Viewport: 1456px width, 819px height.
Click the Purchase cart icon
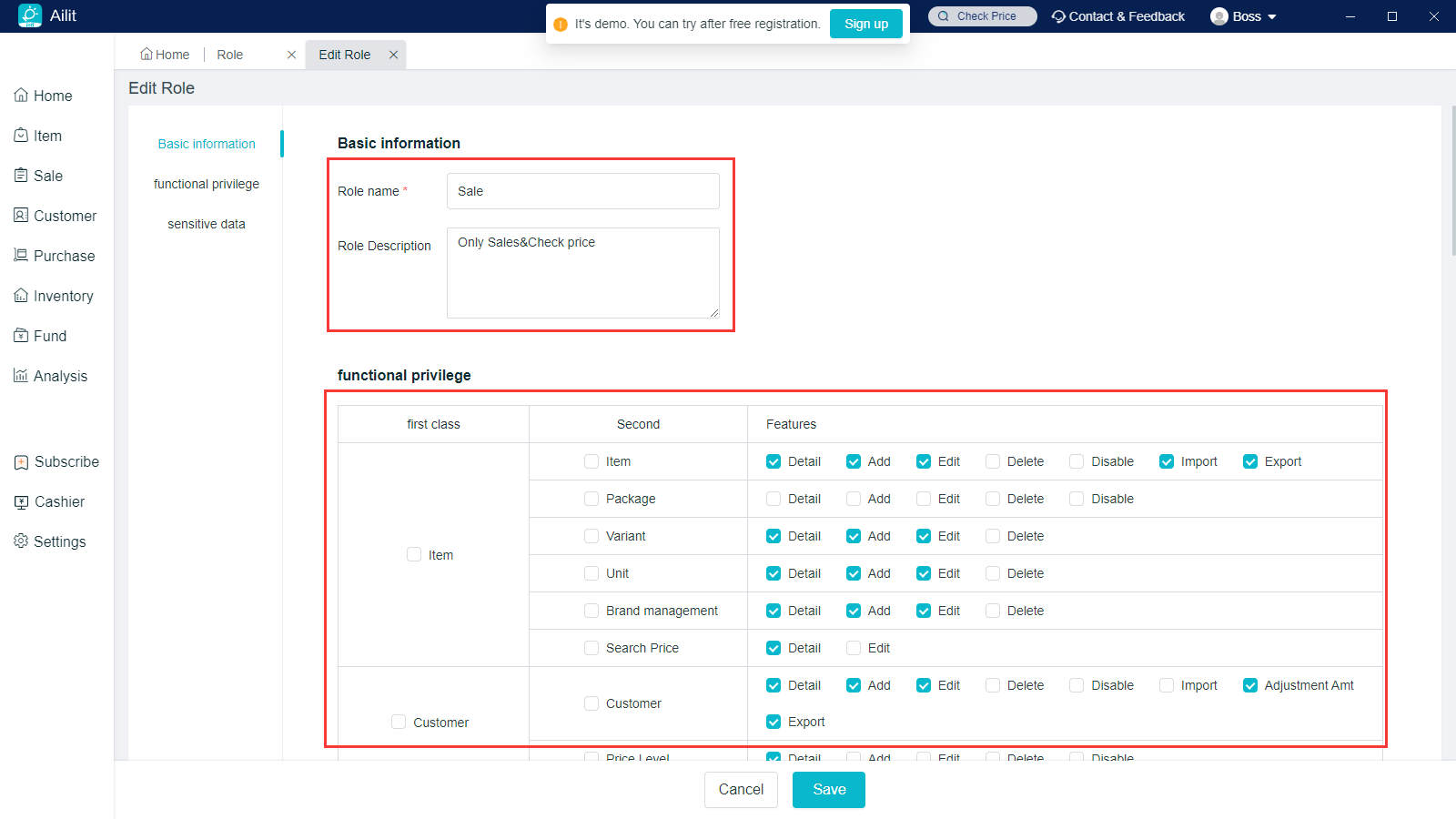coord(21,256)
